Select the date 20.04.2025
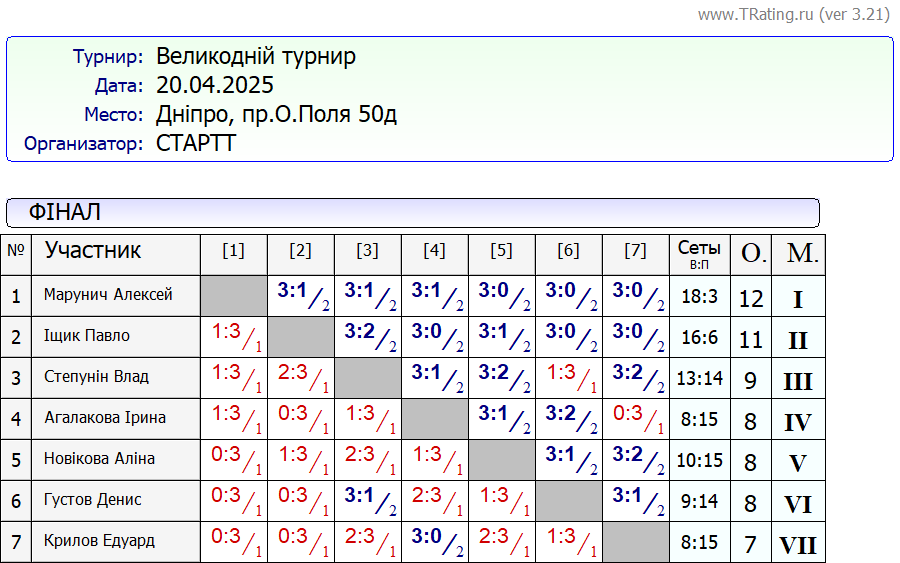Viewport: 900px width, 563px height. tap(215, 86)
